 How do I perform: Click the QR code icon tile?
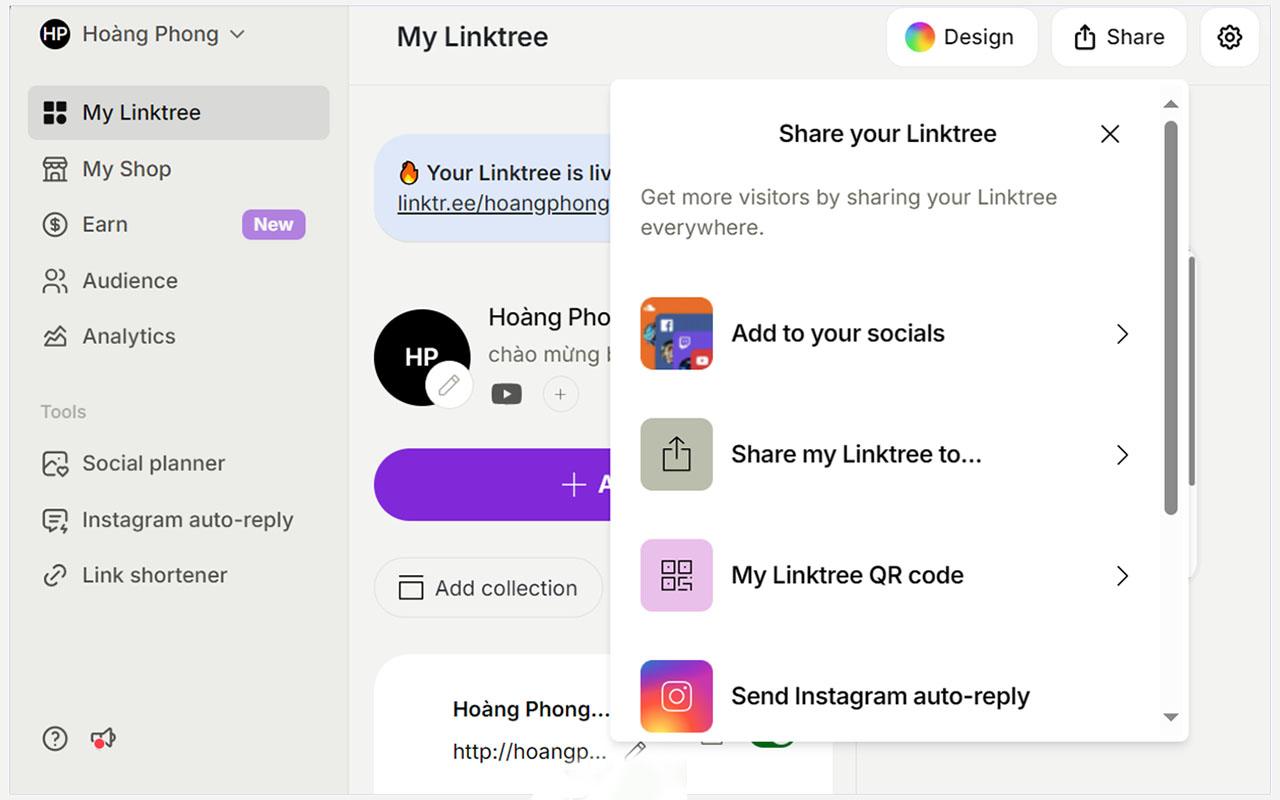[677, 576]
